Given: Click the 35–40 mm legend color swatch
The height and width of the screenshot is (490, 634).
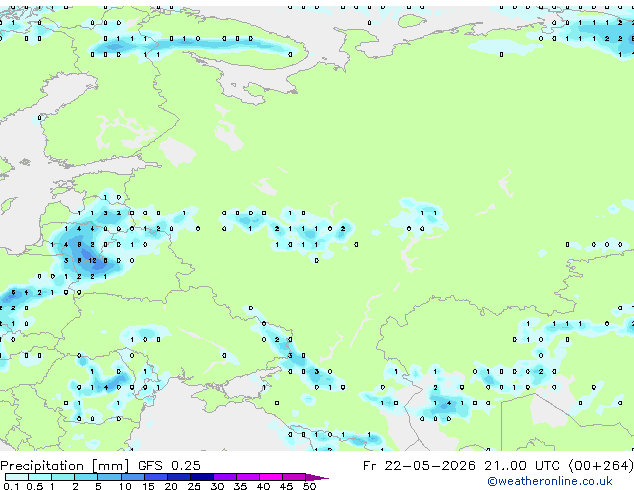Looking at the screenshot, I should click(247, 477).
